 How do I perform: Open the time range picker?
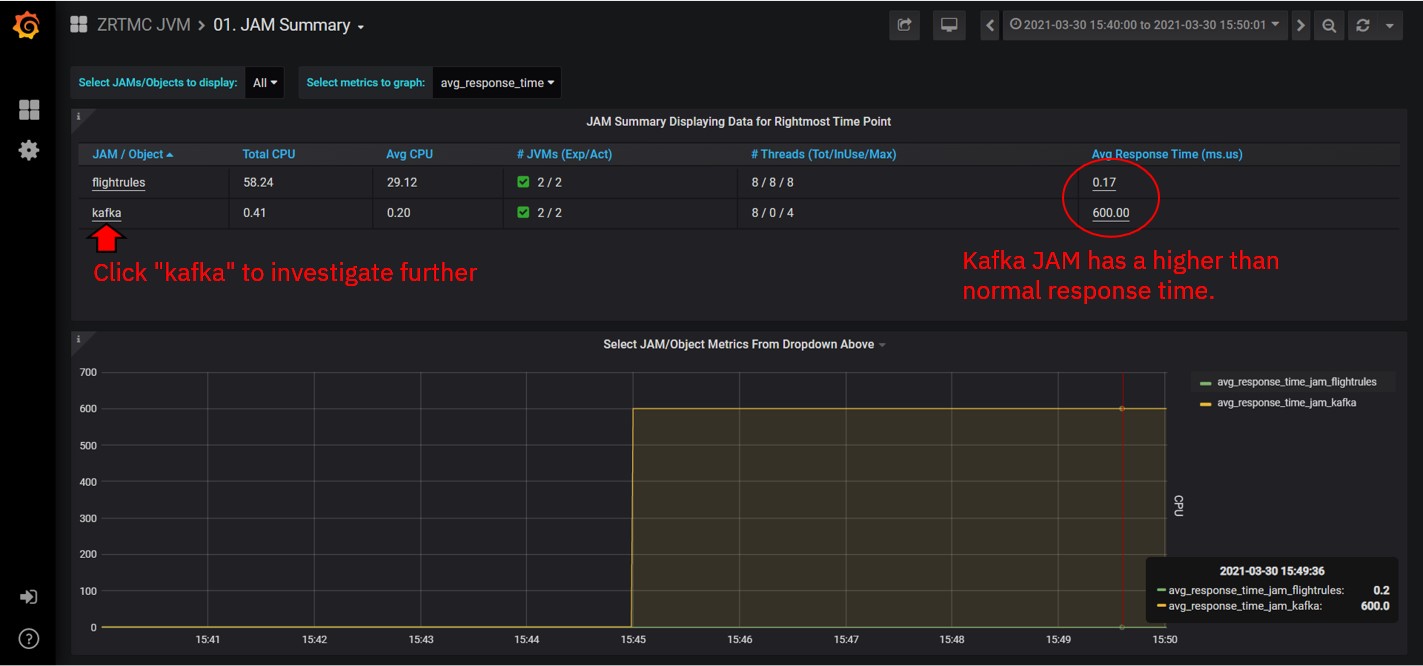pyautogui.click(x=1145, y=26)
